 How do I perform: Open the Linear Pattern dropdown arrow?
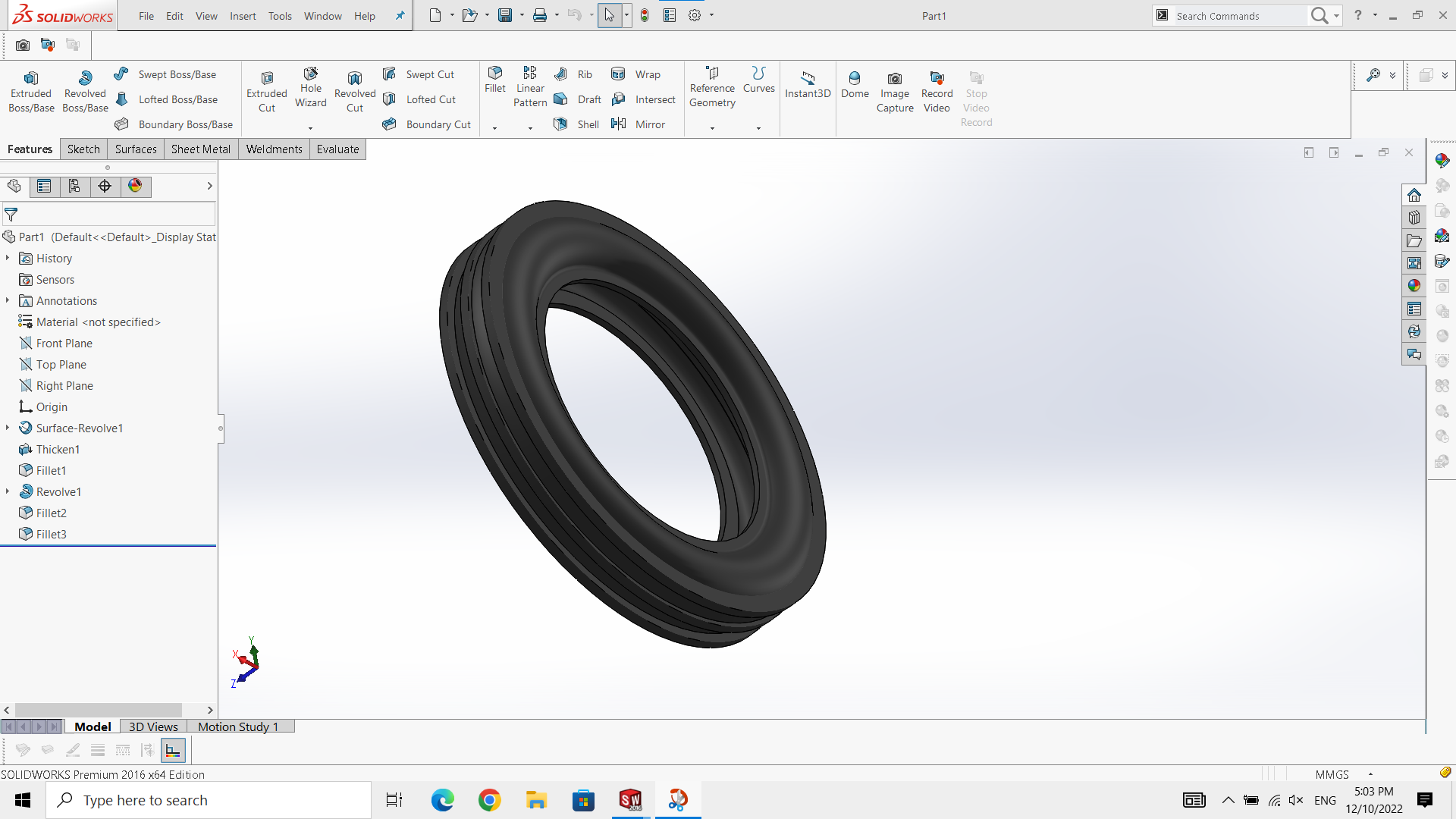(530, 128)
